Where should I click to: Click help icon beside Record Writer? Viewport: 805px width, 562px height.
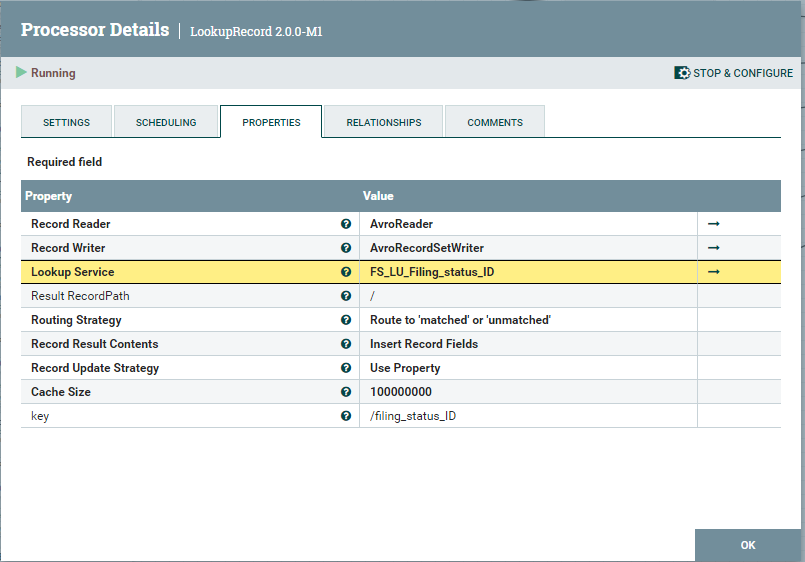click(x=346, y=248)
